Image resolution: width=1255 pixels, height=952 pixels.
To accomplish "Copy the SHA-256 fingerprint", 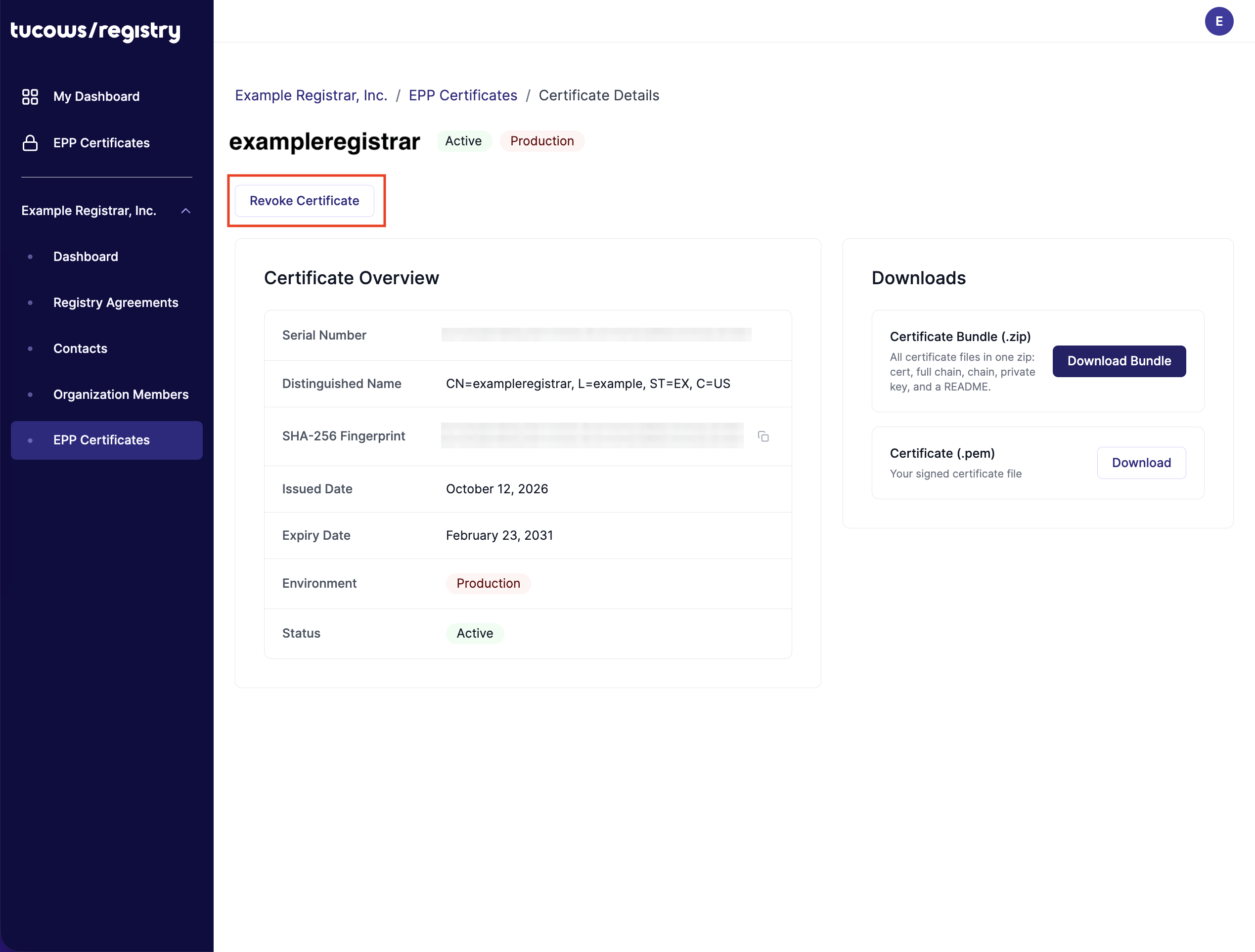I will point(763,436).
